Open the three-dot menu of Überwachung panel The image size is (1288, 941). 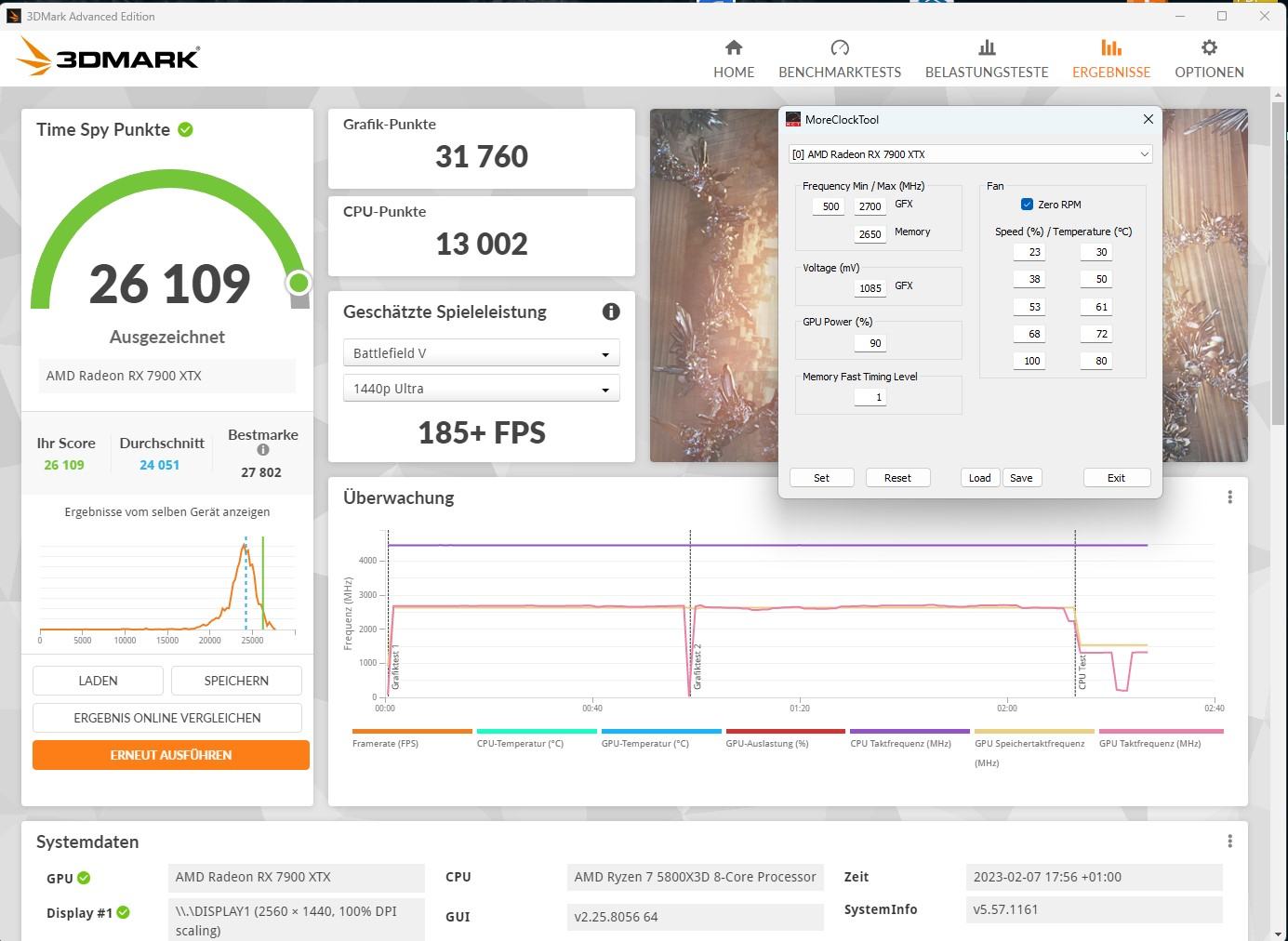(x=1229, y=497)
